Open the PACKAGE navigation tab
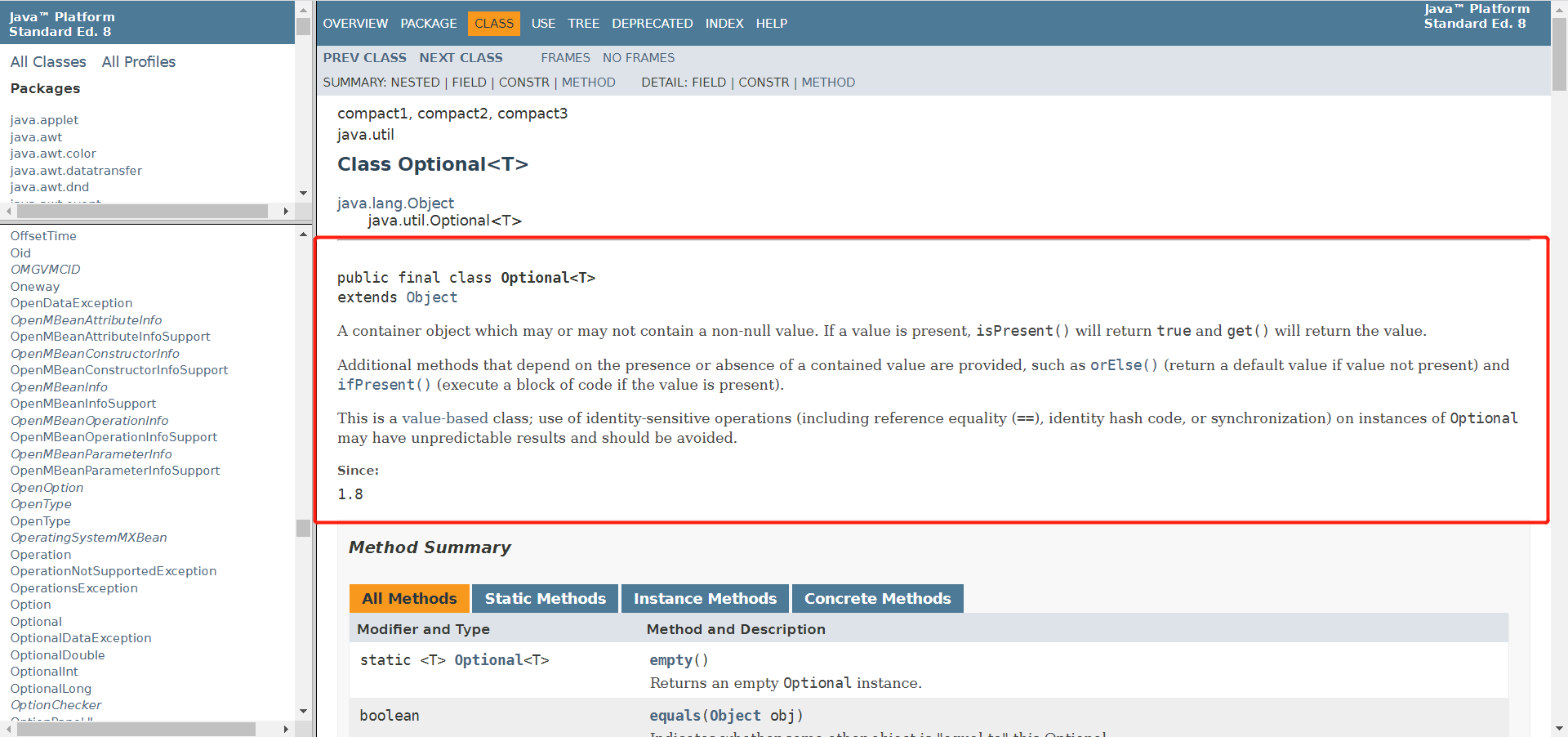This screenshot has width=1568, height=737. pos(429,24)
